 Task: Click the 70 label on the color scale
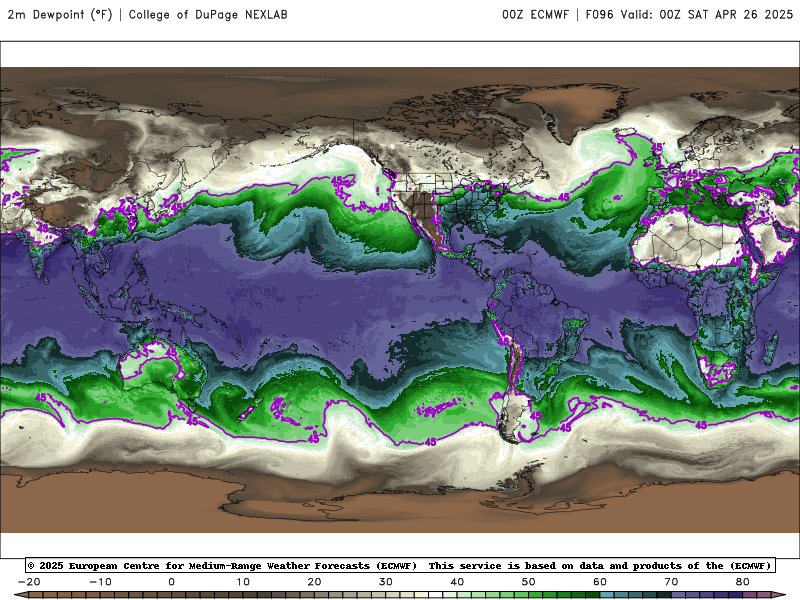pyautogui.click(x=671, y=582)
